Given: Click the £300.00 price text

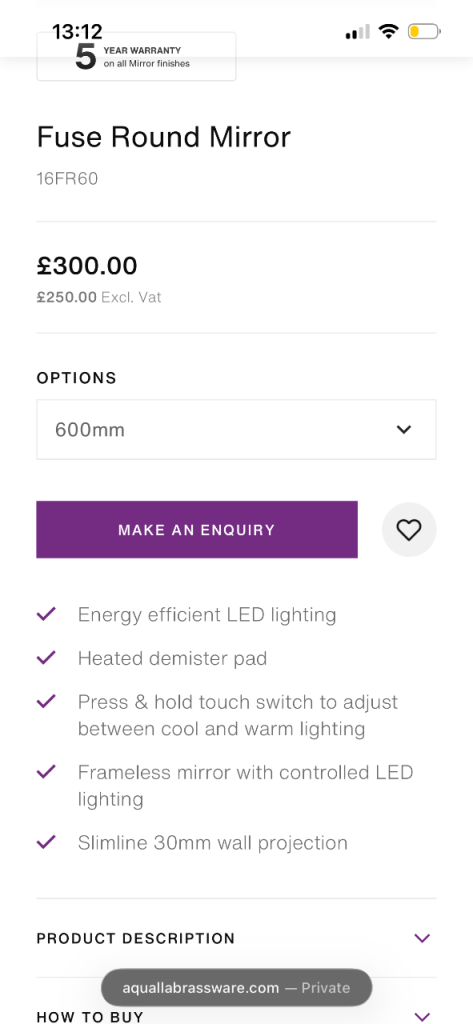Looking at the screenshot, I should click(x=87, y=266).
